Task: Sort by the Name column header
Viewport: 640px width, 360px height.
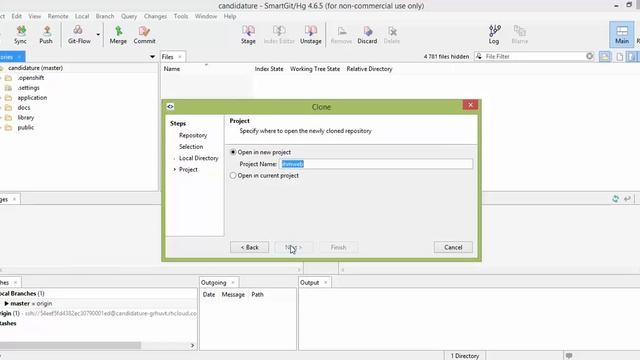Action: 172,69
